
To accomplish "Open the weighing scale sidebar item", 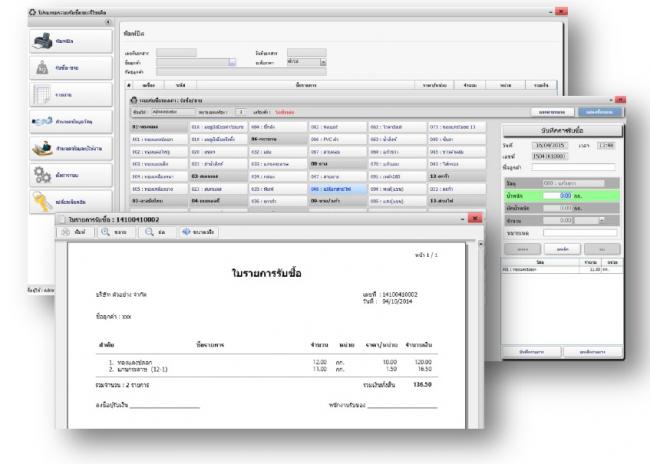I will click(71, 68).
